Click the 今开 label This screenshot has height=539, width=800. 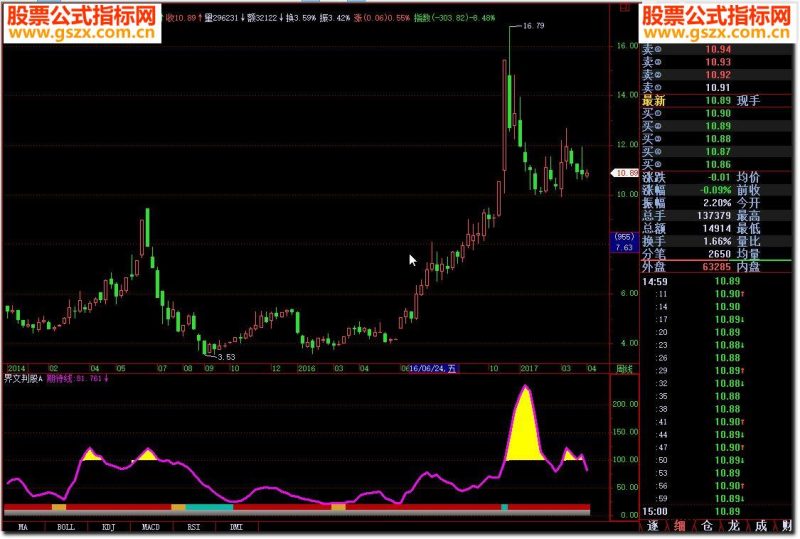[x=748, y=203]
